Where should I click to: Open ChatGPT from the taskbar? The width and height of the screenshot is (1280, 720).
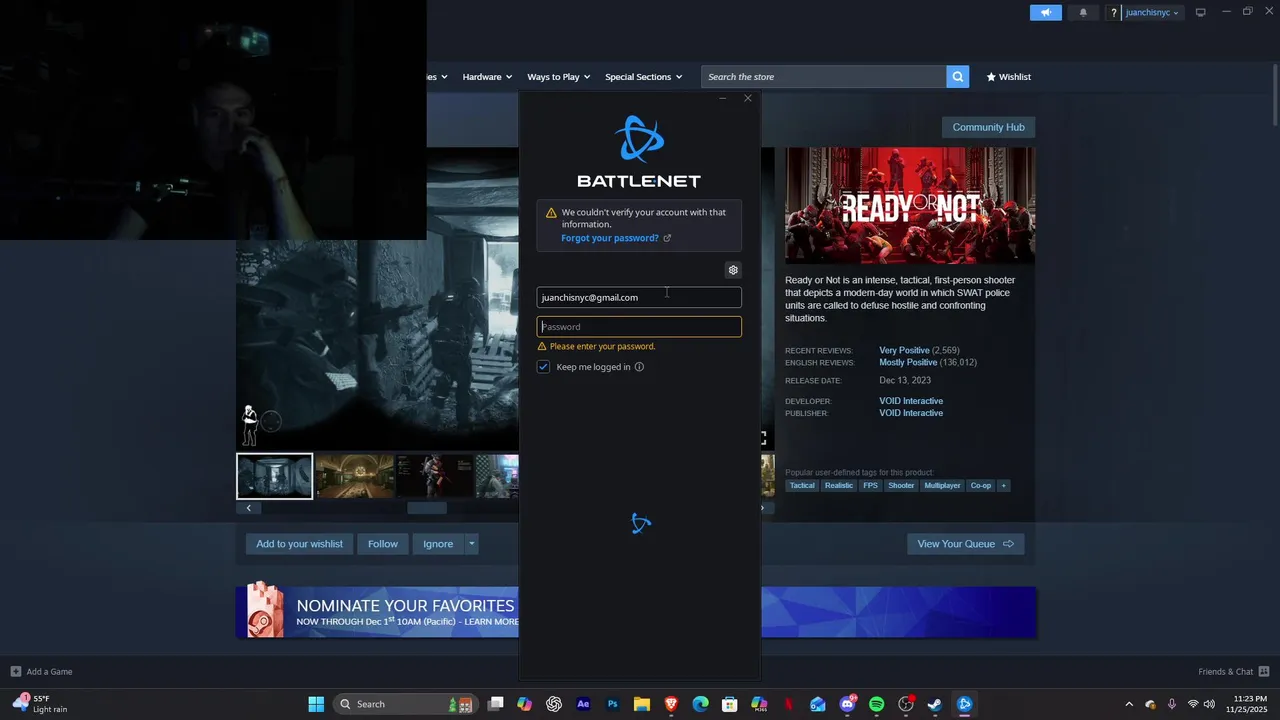tap(554, 704)
